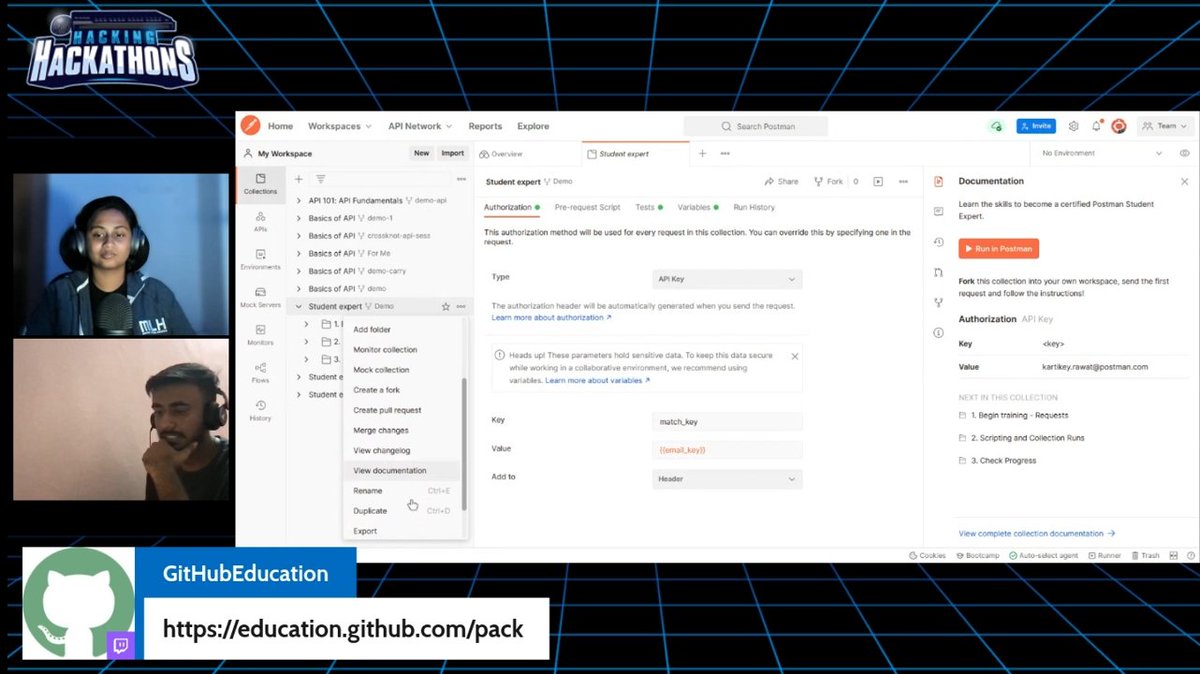
Task: Open the APIs sidebar panel
Action: [260, 221]
